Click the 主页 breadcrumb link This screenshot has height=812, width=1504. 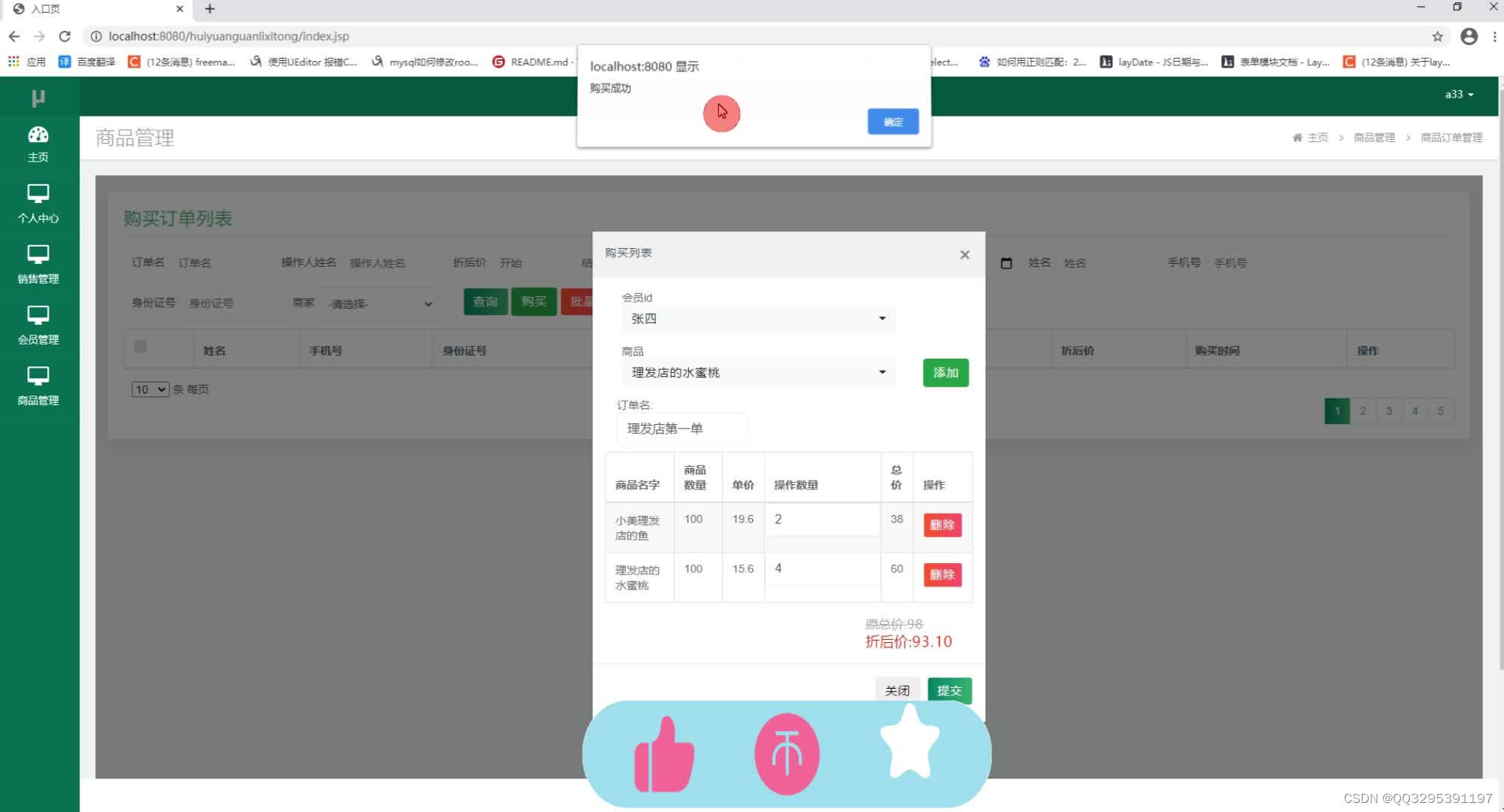tap(1311, 138)
